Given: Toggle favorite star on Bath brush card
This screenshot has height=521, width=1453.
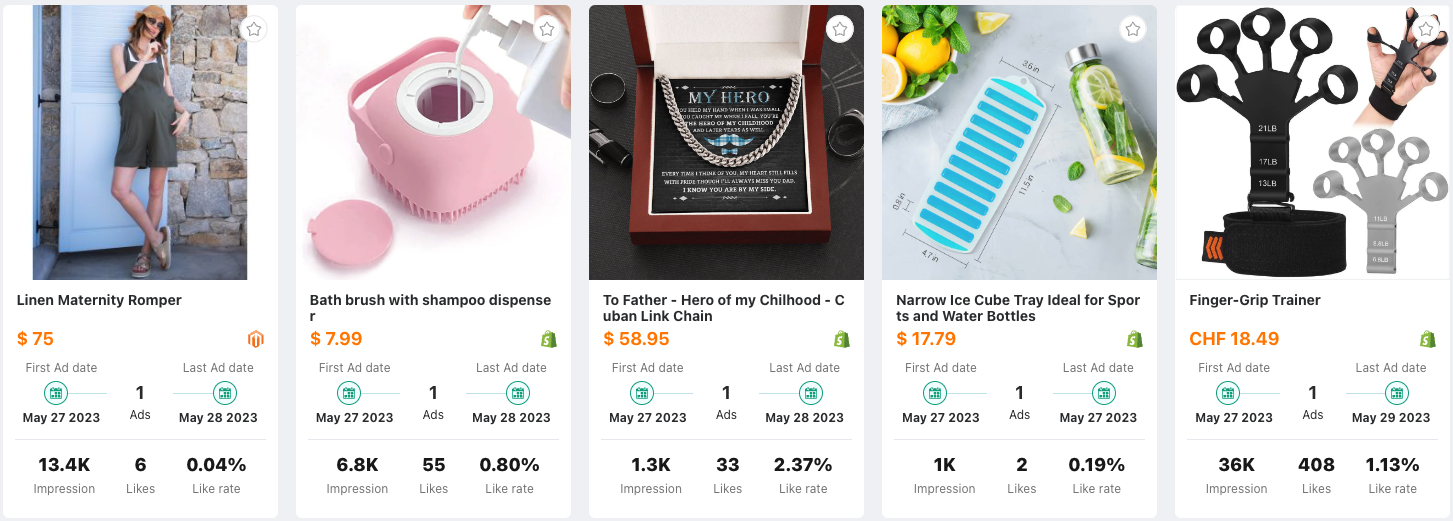Looking at the screenshot, I should pyautogui.click(x=547, y=30).
